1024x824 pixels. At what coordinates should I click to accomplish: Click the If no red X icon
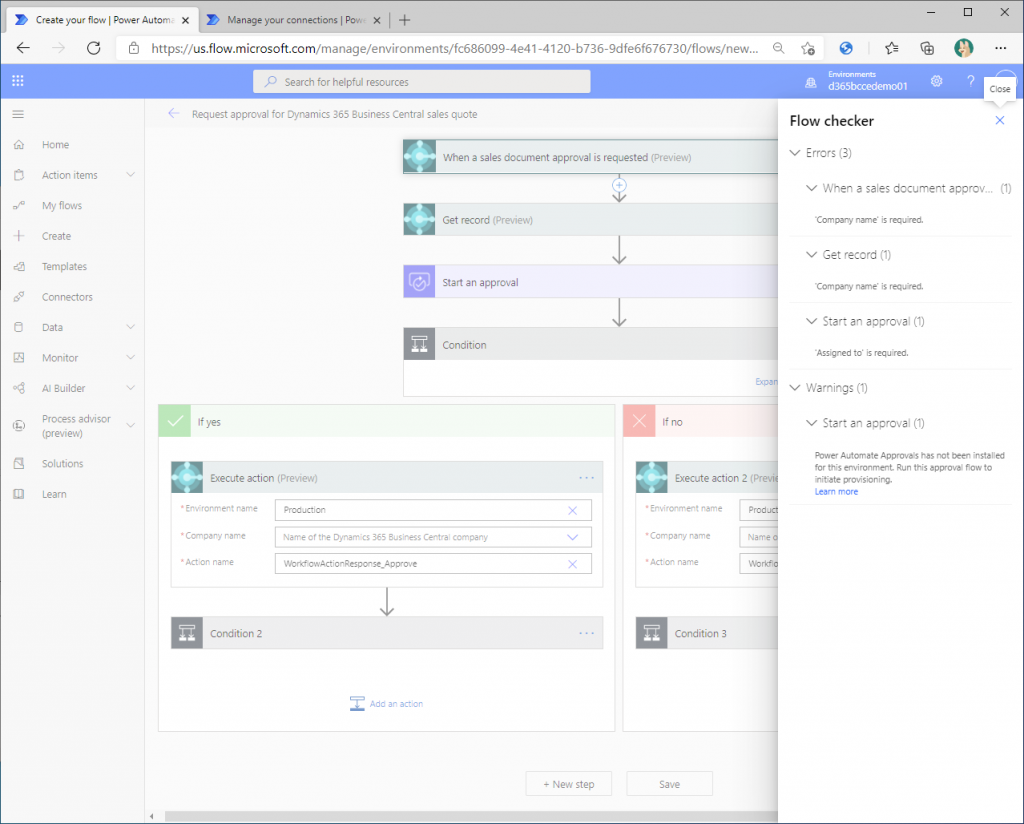(x=639, y=421)
